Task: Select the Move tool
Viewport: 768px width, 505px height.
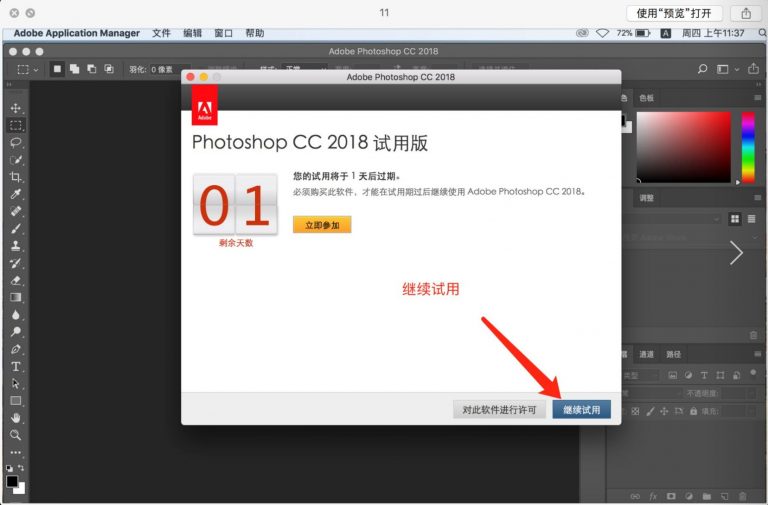Action: click(x=16, y=108)
